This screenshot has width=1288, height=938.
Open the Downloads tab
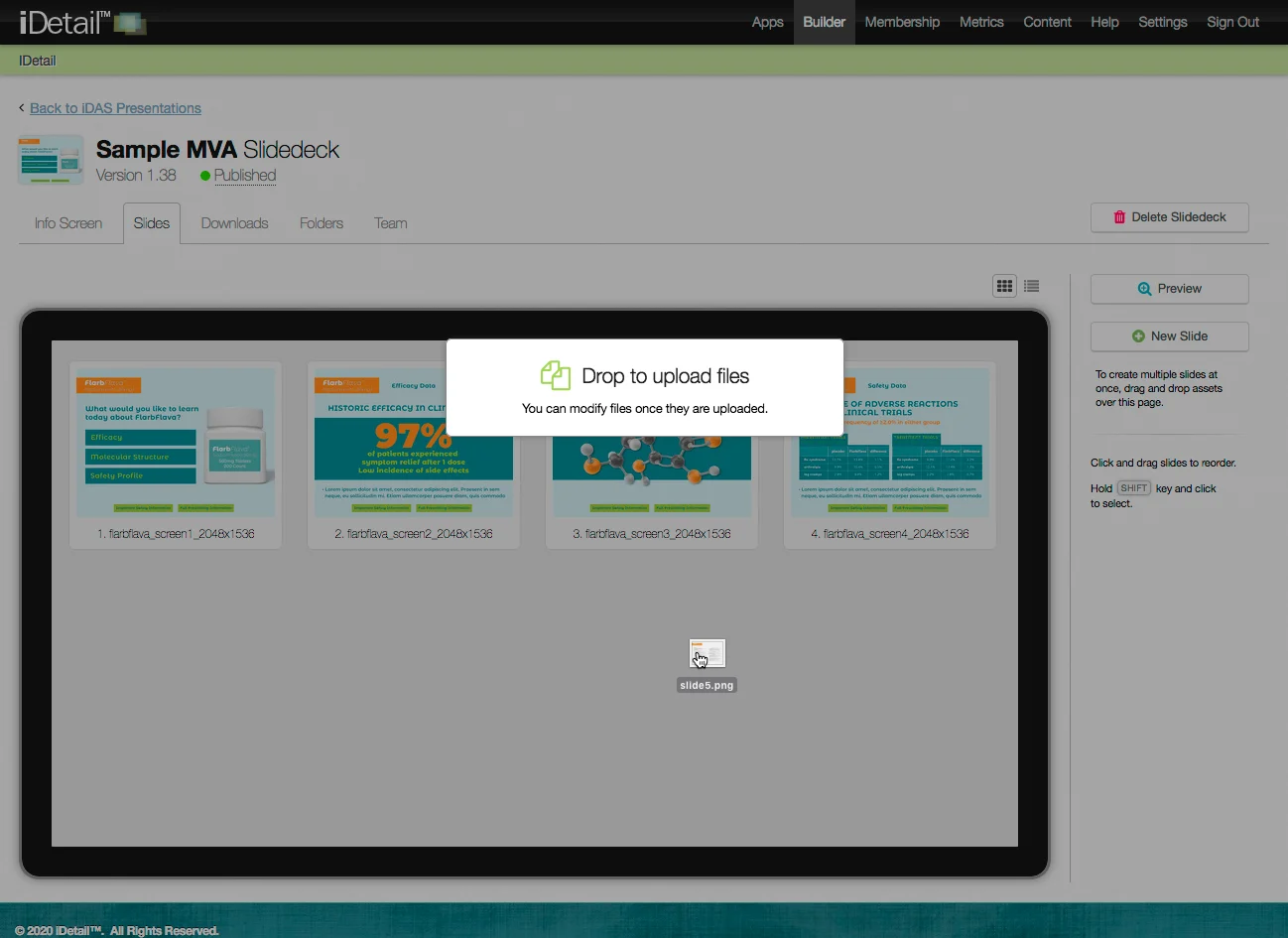[234, 223]
